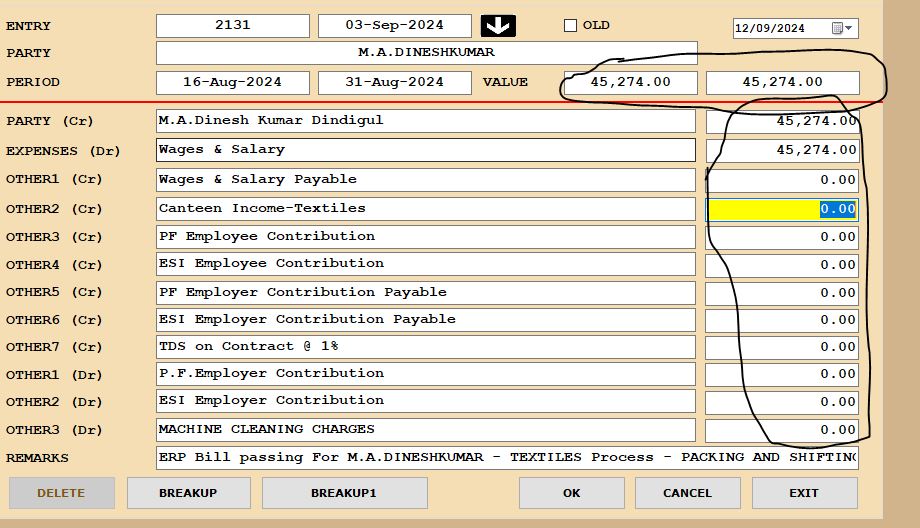Click the period end date 31-Aug-2024
Screen dimensions: 920x528
(x=395, y=82)
